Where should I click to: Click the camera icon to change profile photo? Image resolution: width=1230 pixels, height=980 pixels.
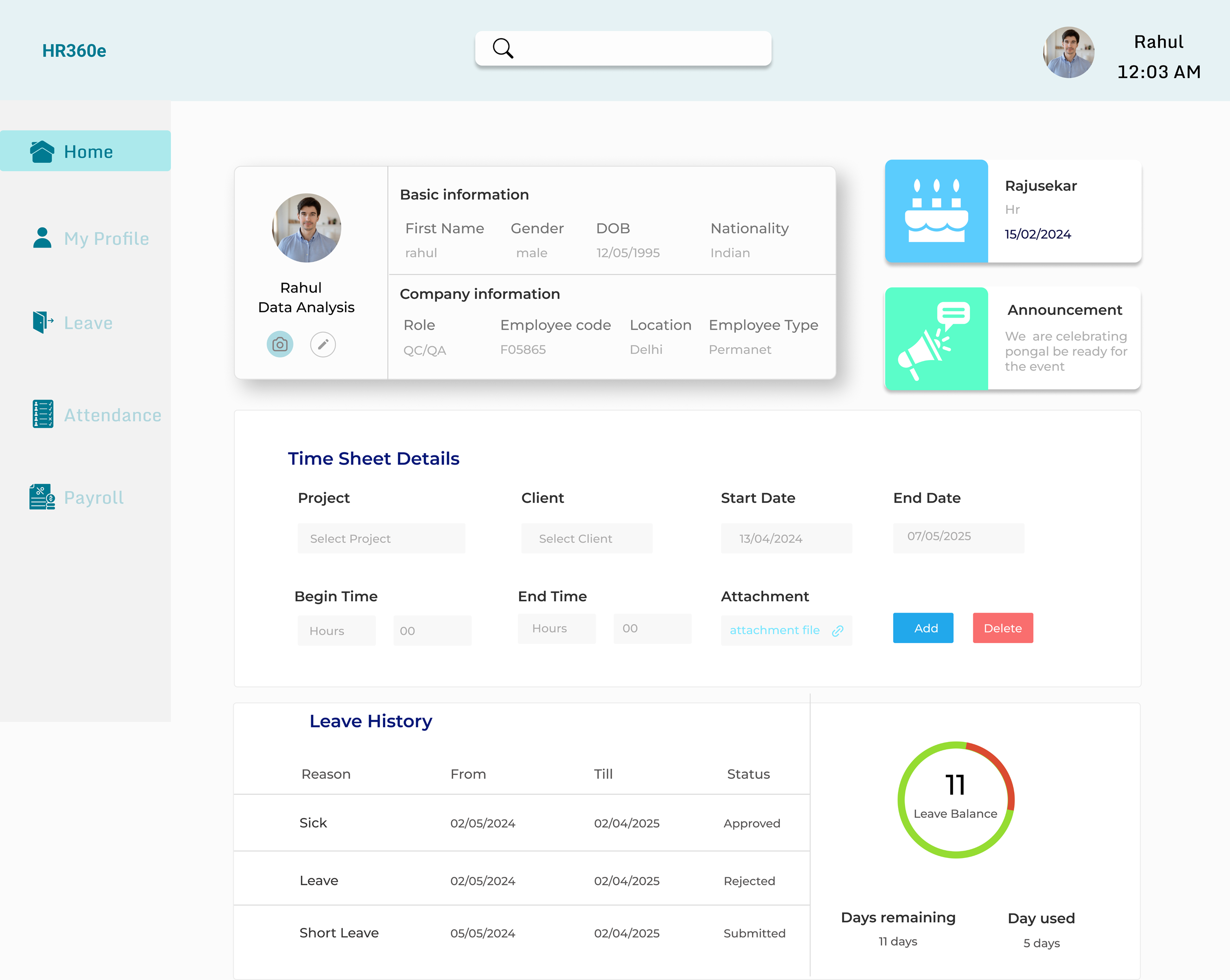(280, 344)
